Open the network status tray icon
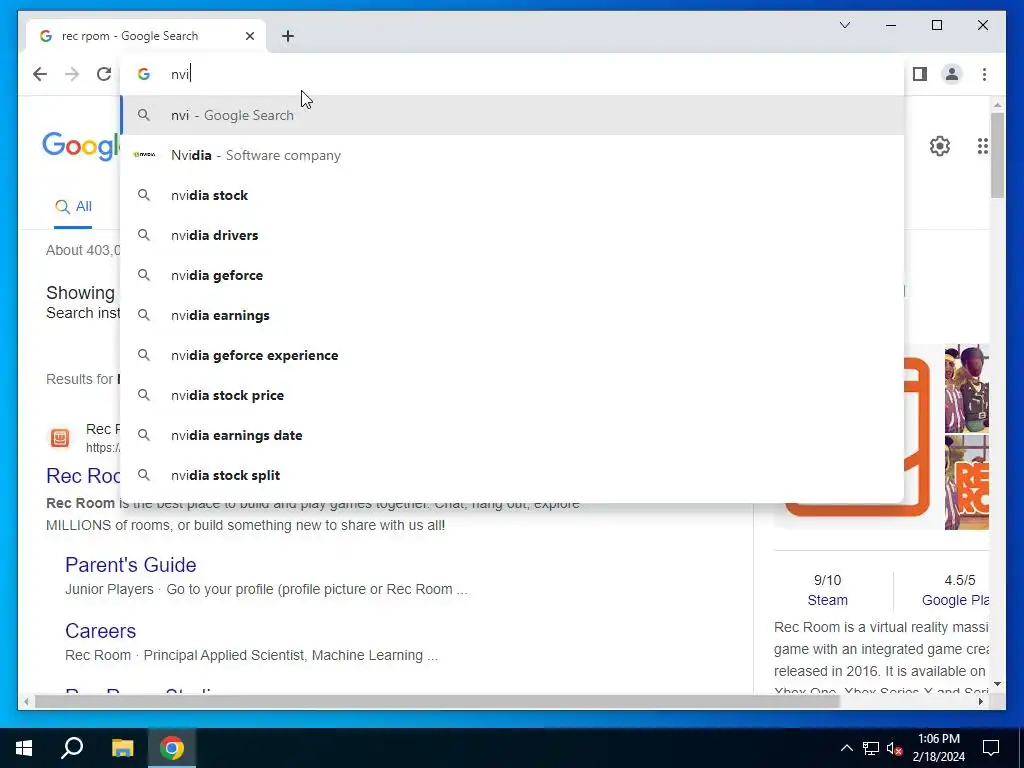This screenshot has width=1024, height=768. pyautogui.click(x=871, y=748)
